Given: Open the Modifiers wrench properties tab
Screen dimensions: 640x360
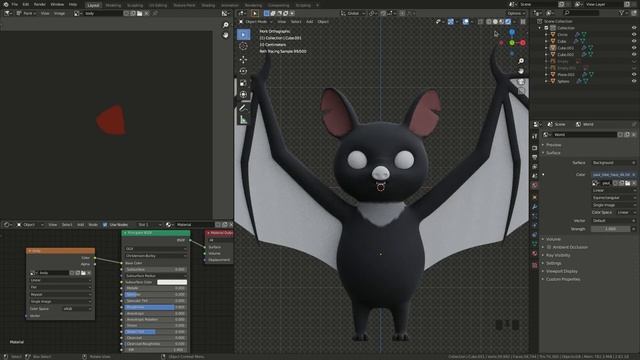Looking at the screenshot, I should 535,207.
